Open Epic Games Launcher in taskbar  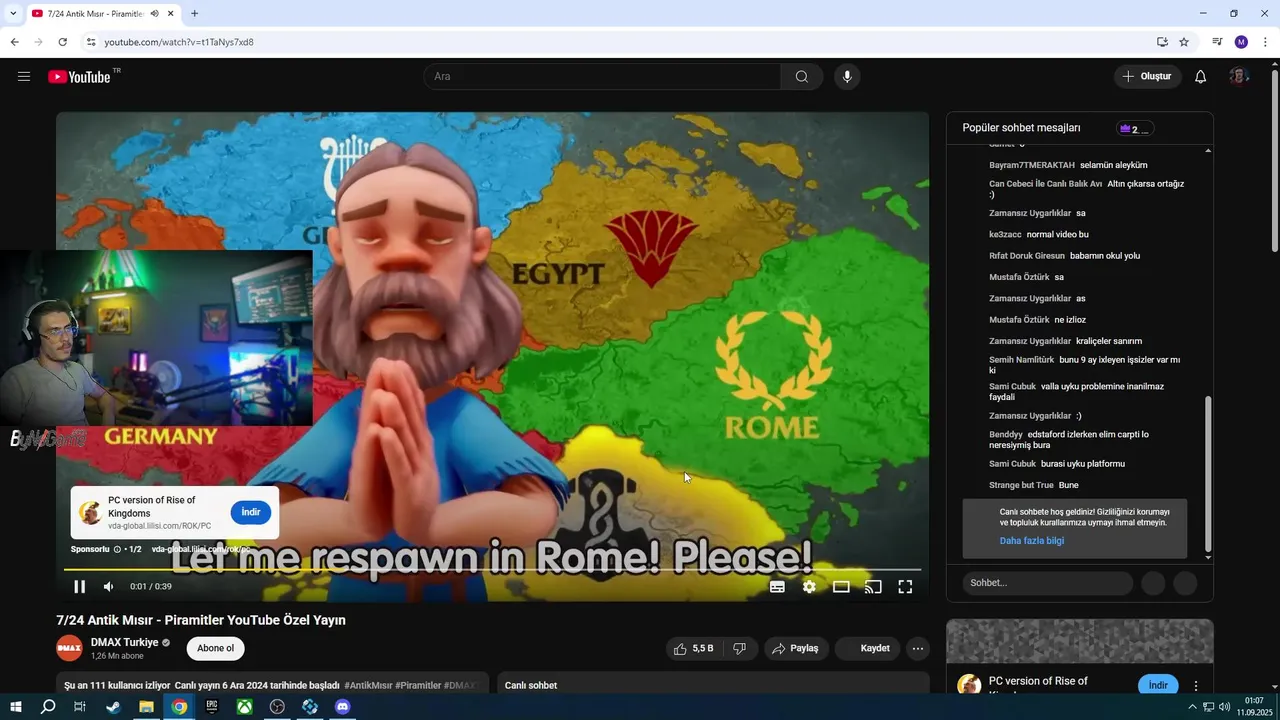click(211, 707)
